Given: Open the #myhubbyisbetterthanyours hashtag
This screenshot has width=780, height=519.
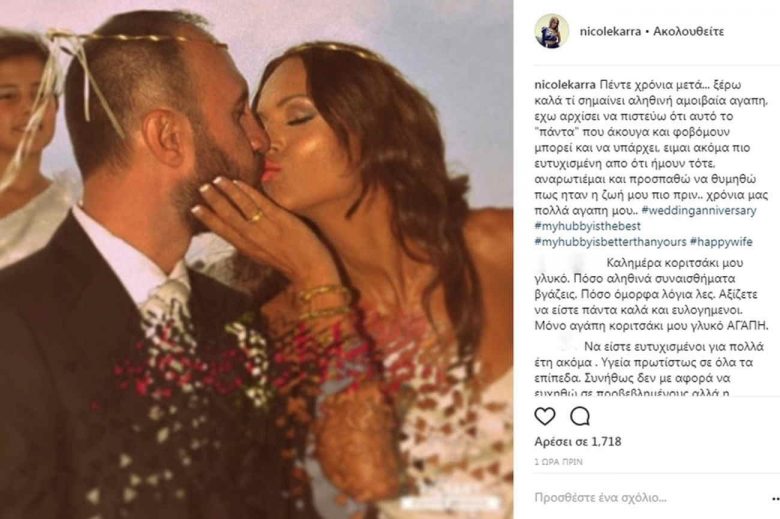Looking at the screenshot, I should (610, 242).
